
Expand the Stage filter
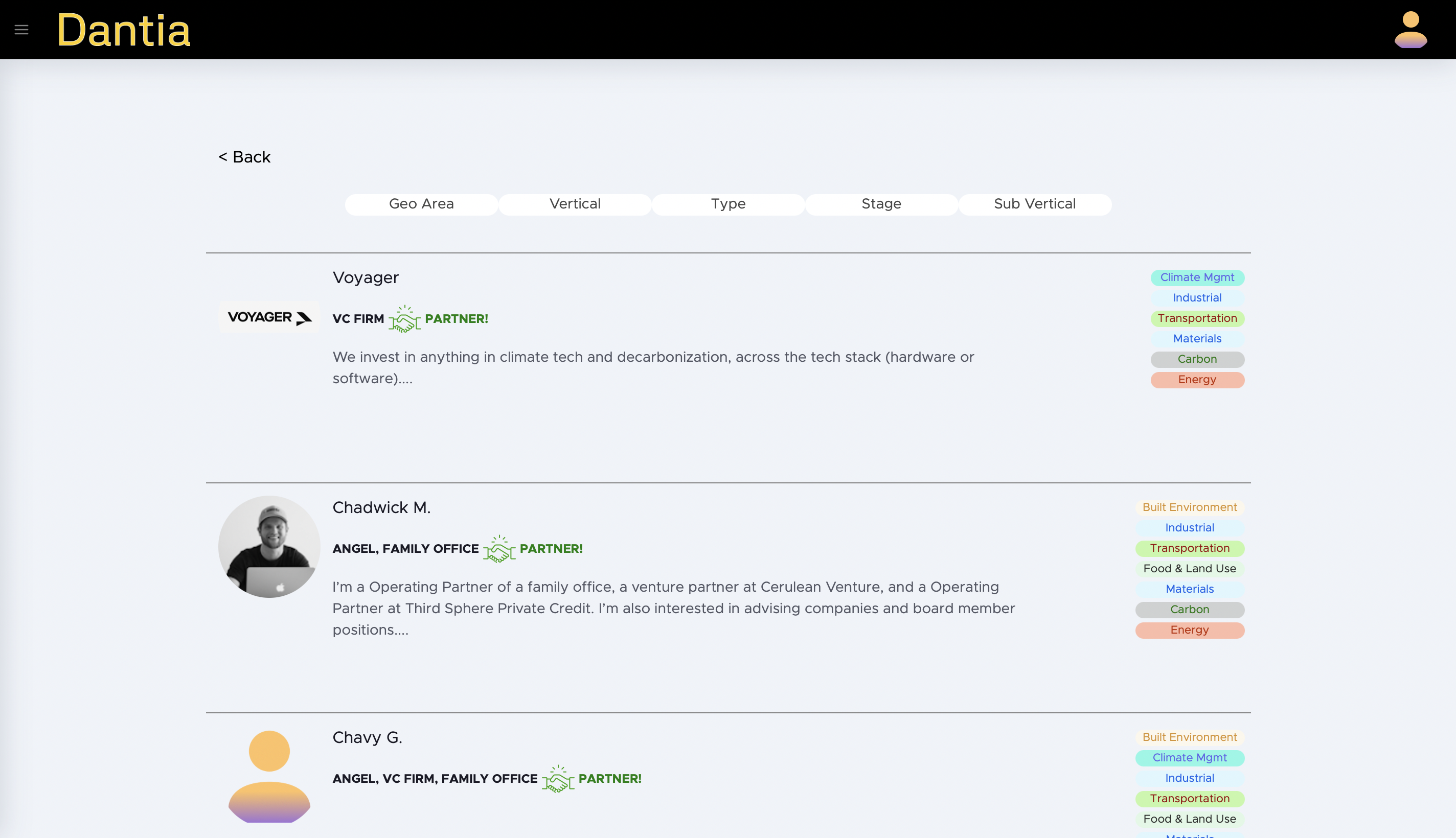pyautogui.click(x=881, y=204)
